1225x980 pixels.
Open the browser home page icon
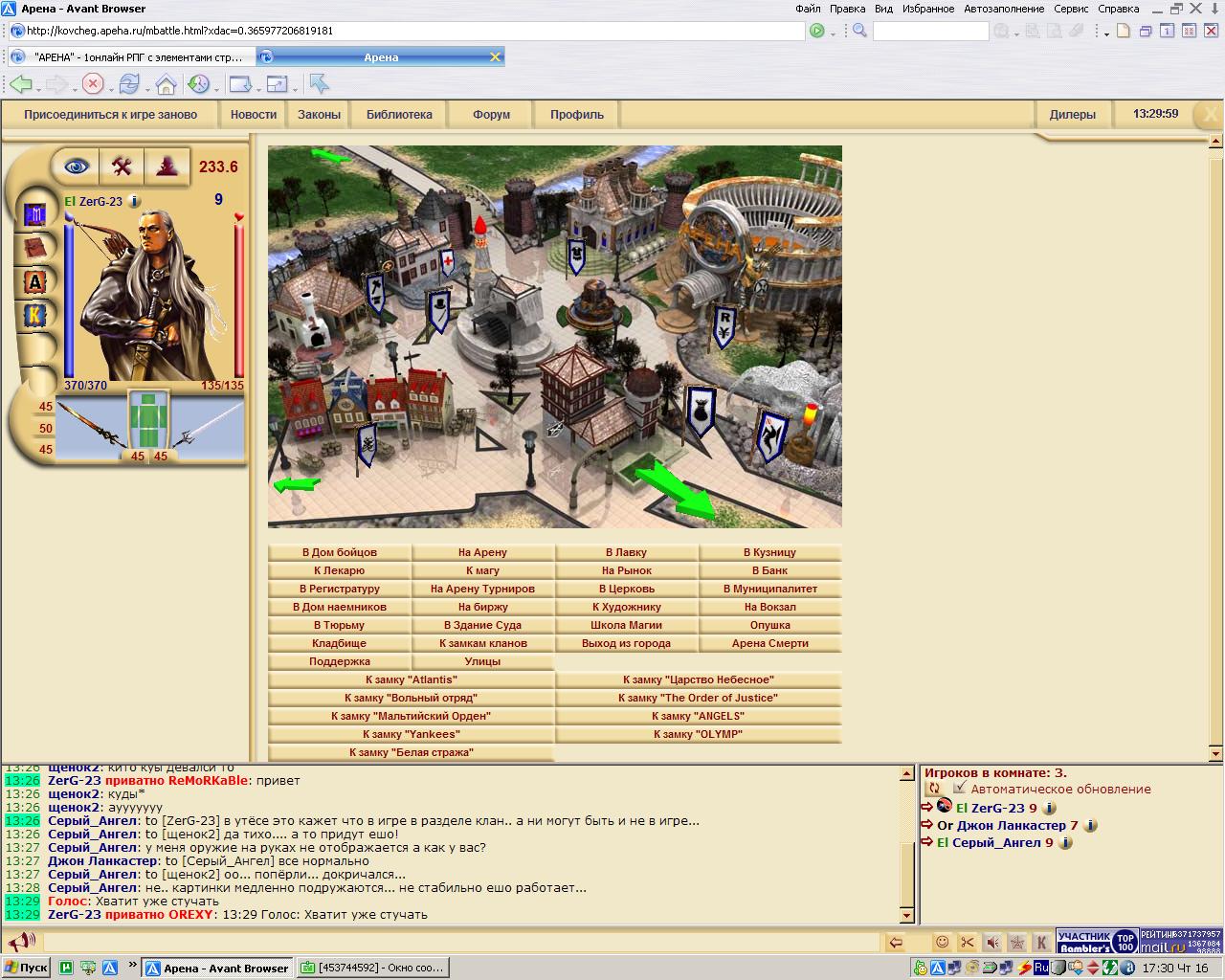coord(166,84)
